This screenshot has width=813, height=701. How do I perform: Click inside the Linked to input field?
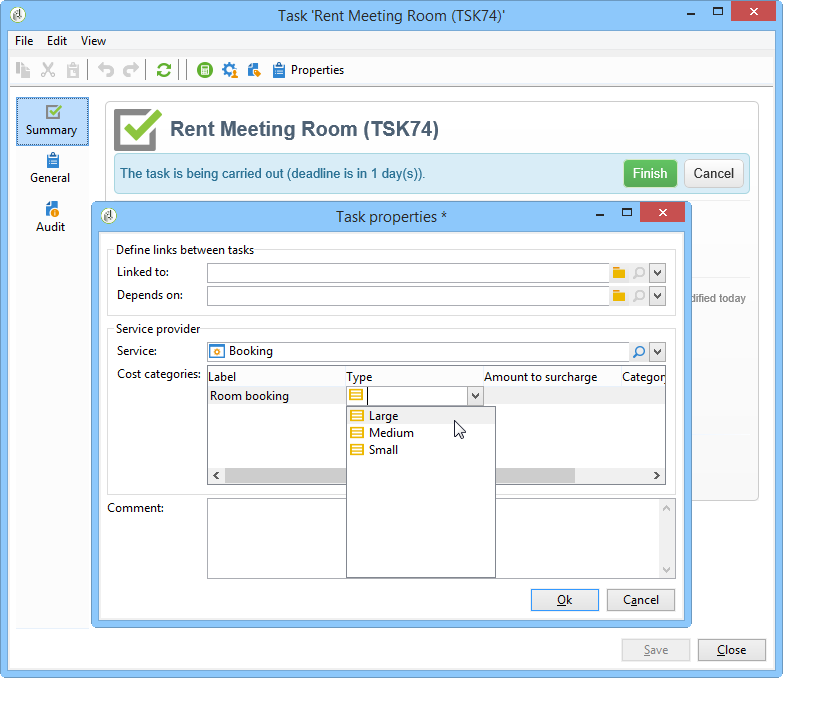click(x=408, y=273)
